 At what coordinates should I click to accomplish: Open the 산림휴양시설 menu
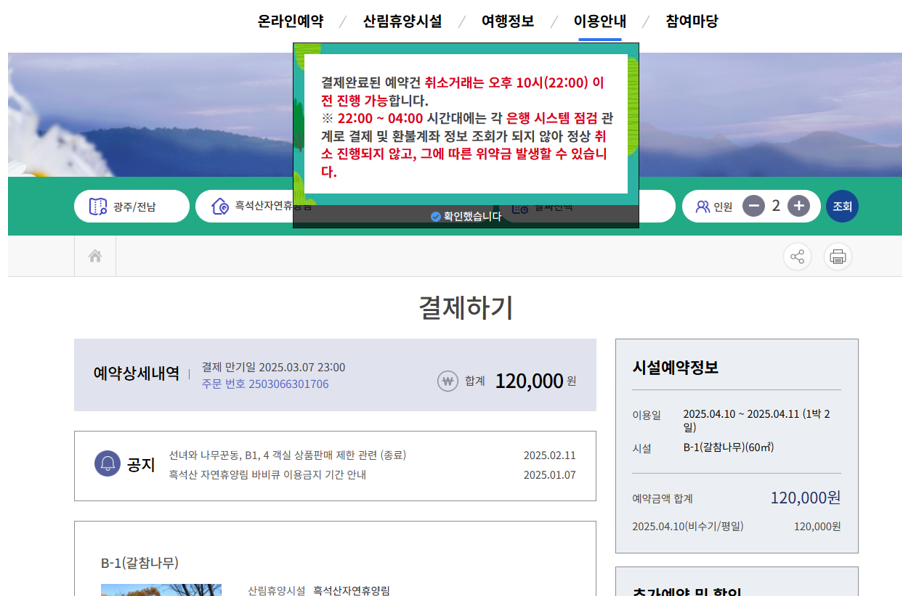click(x=402, y=21)
